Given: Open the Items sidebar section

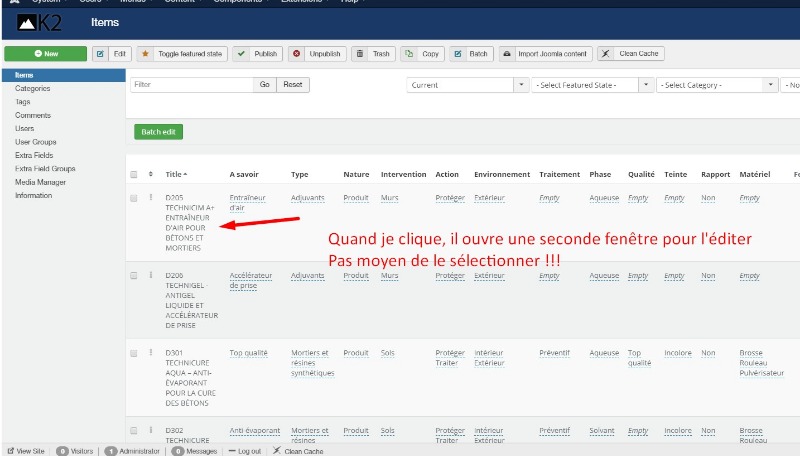Looking at the screenshot, I should [x=64, y=75].
